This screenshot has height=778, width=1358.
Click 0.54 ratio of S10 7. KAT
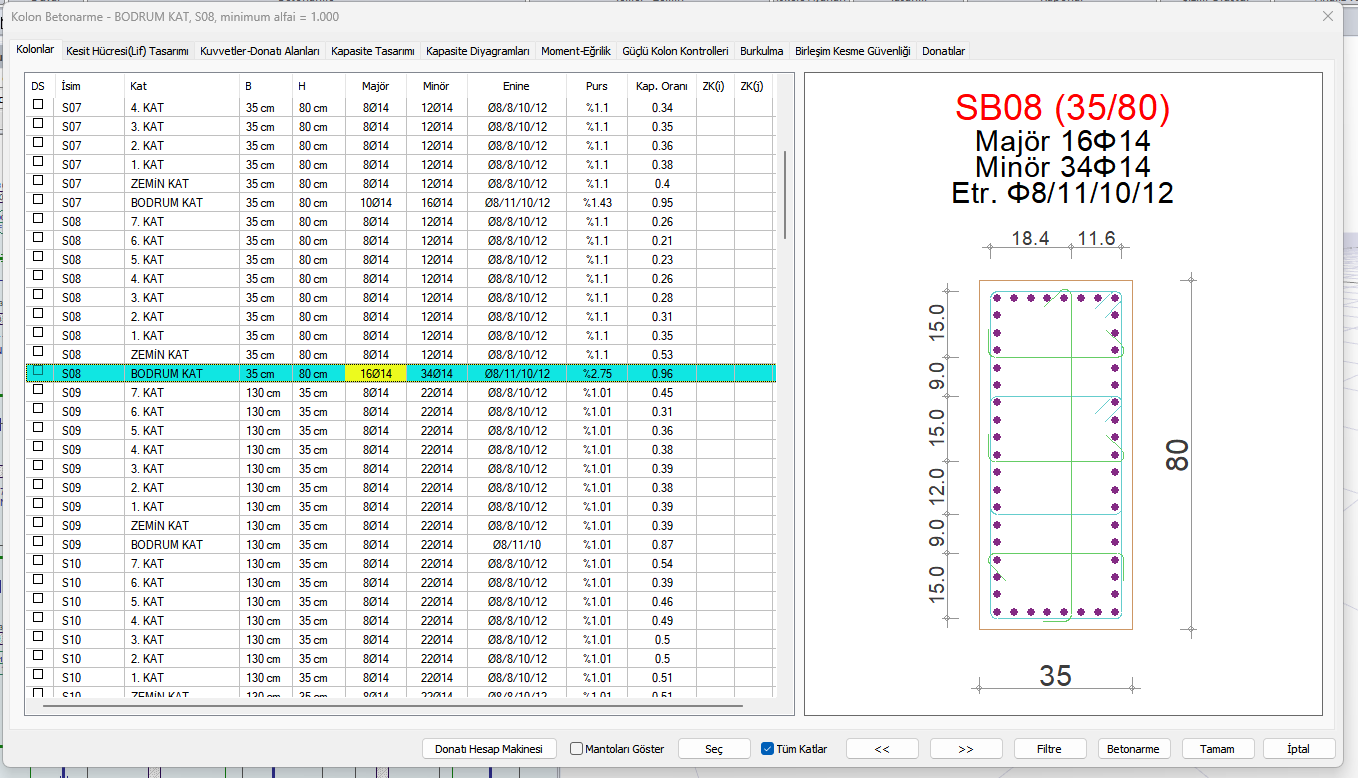tap(661, 564)
